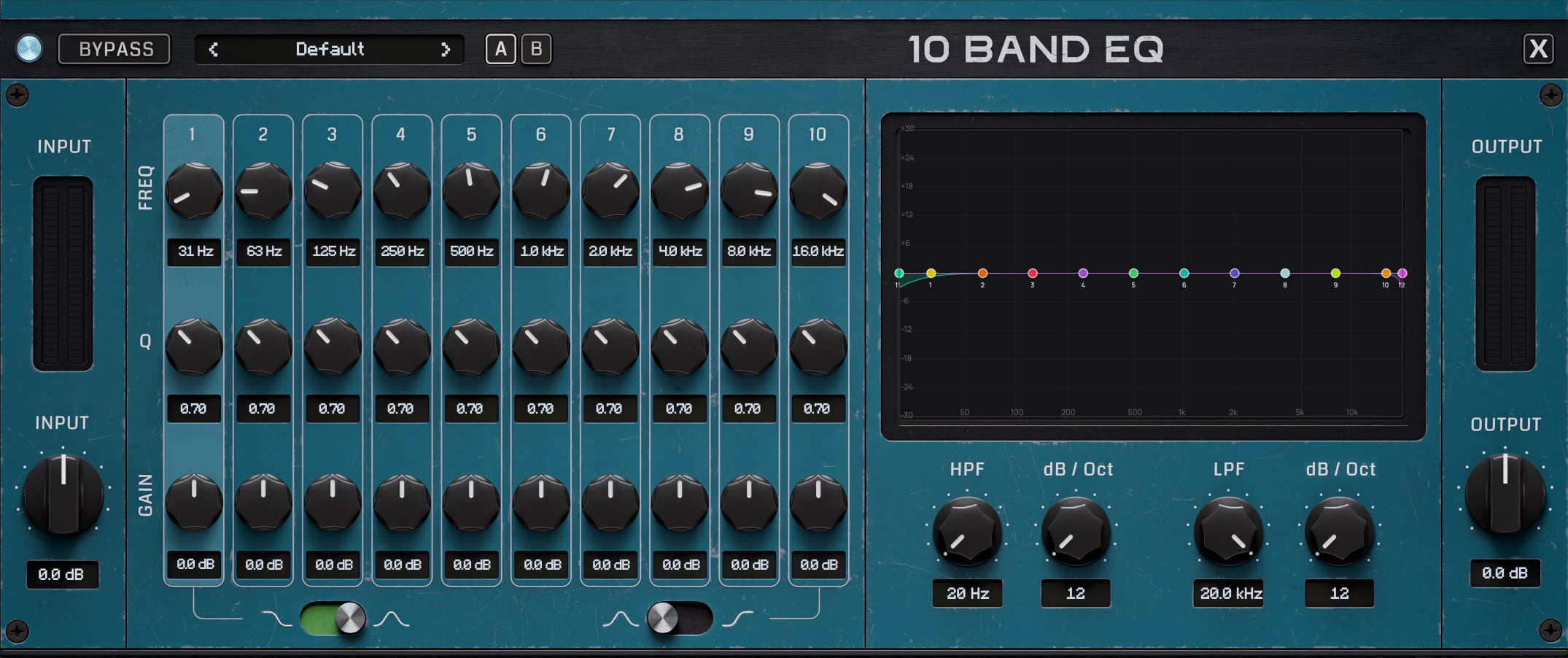Click the HPF frequency knob
1568x658 pixels.
(967, 532)
